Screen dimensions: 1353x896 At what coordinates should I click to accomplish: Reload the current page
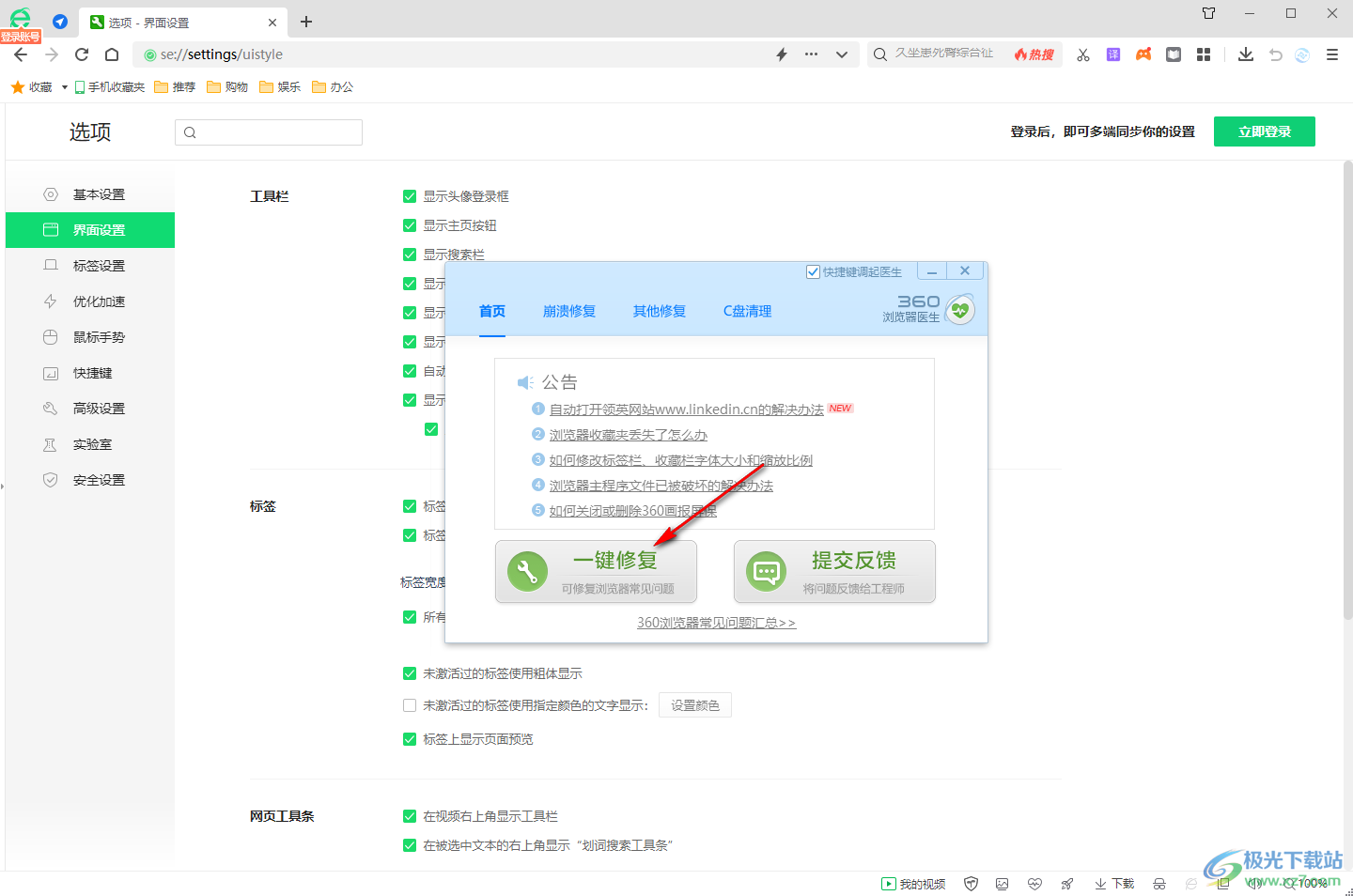click(82, 54)
